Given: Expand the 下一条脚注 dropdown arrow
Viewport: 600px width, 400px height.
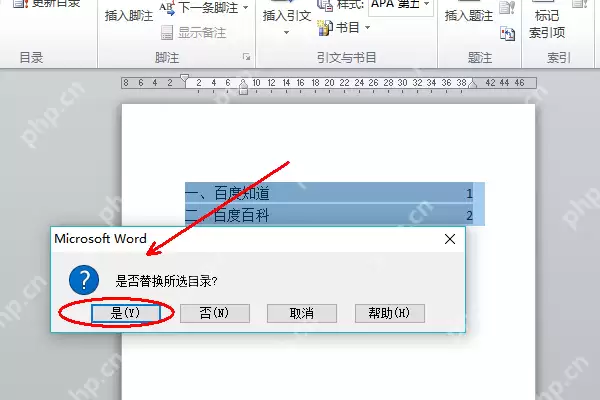Looking at the screenshot, I should coord(246,8).
